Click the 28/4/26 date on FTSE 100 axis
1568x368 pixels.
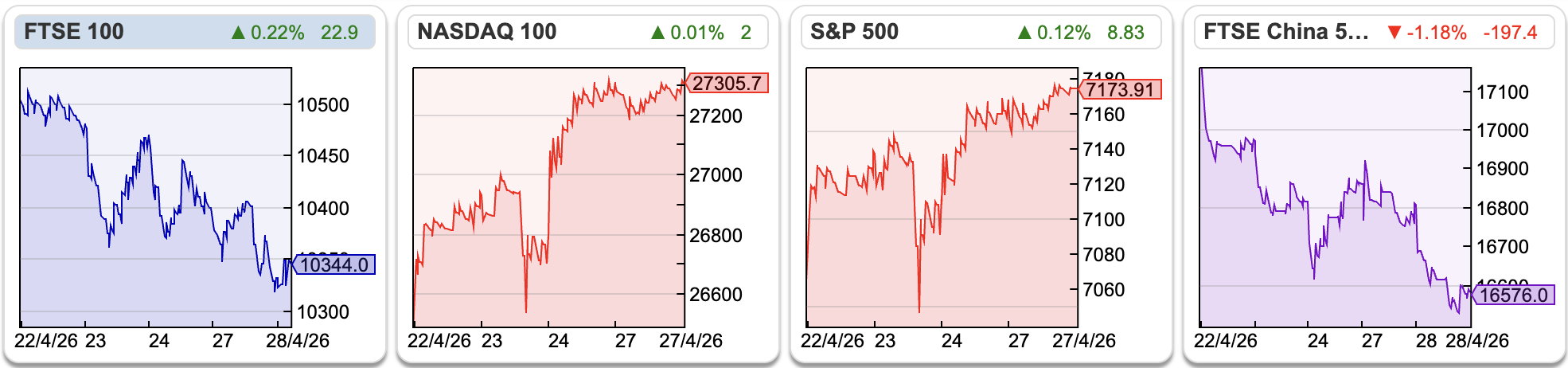click(297, 341)
